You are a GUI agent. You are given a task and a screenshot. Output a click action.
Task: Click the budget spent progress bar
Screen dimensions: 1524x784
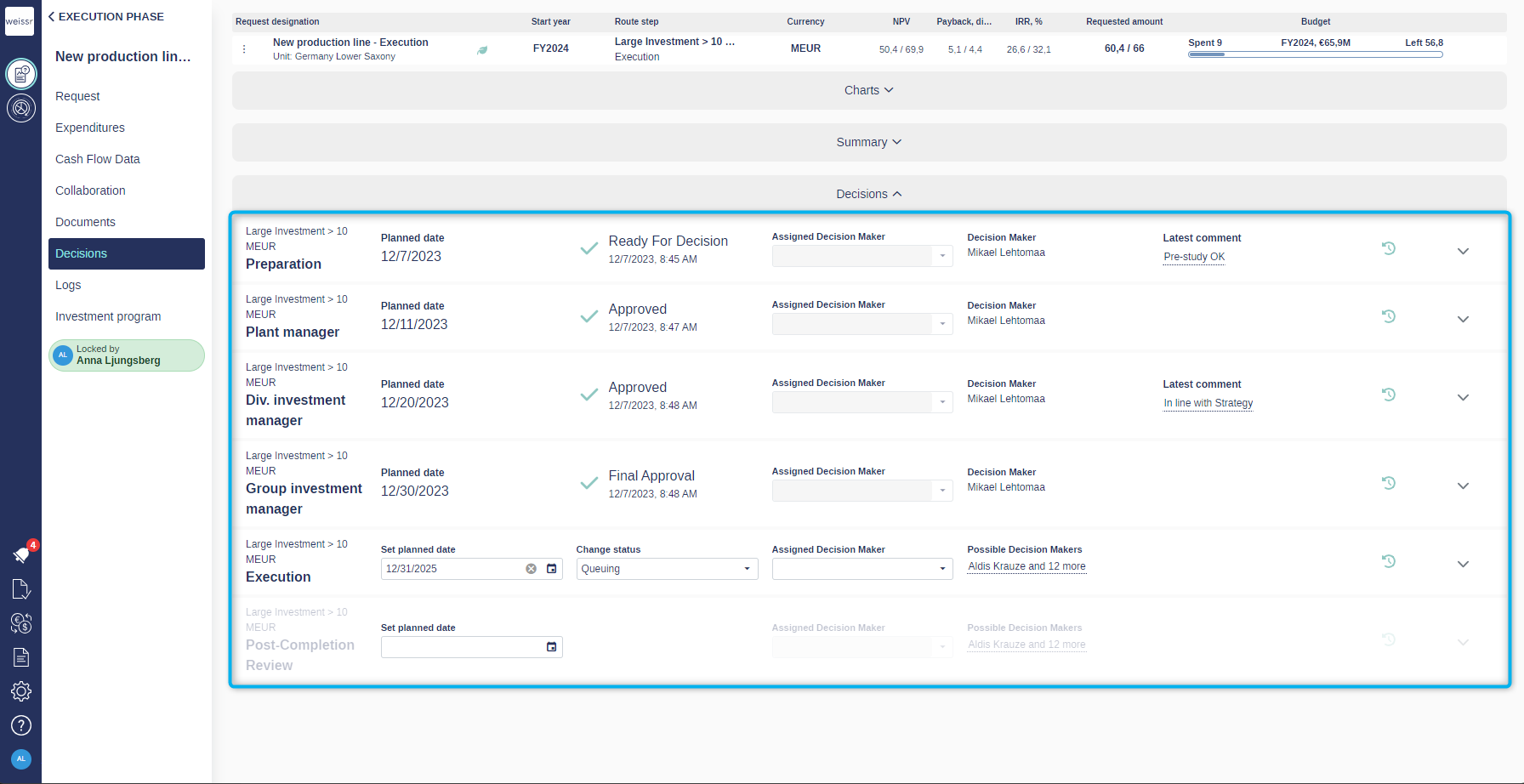pyautogui.click(x=1316, y=54)
